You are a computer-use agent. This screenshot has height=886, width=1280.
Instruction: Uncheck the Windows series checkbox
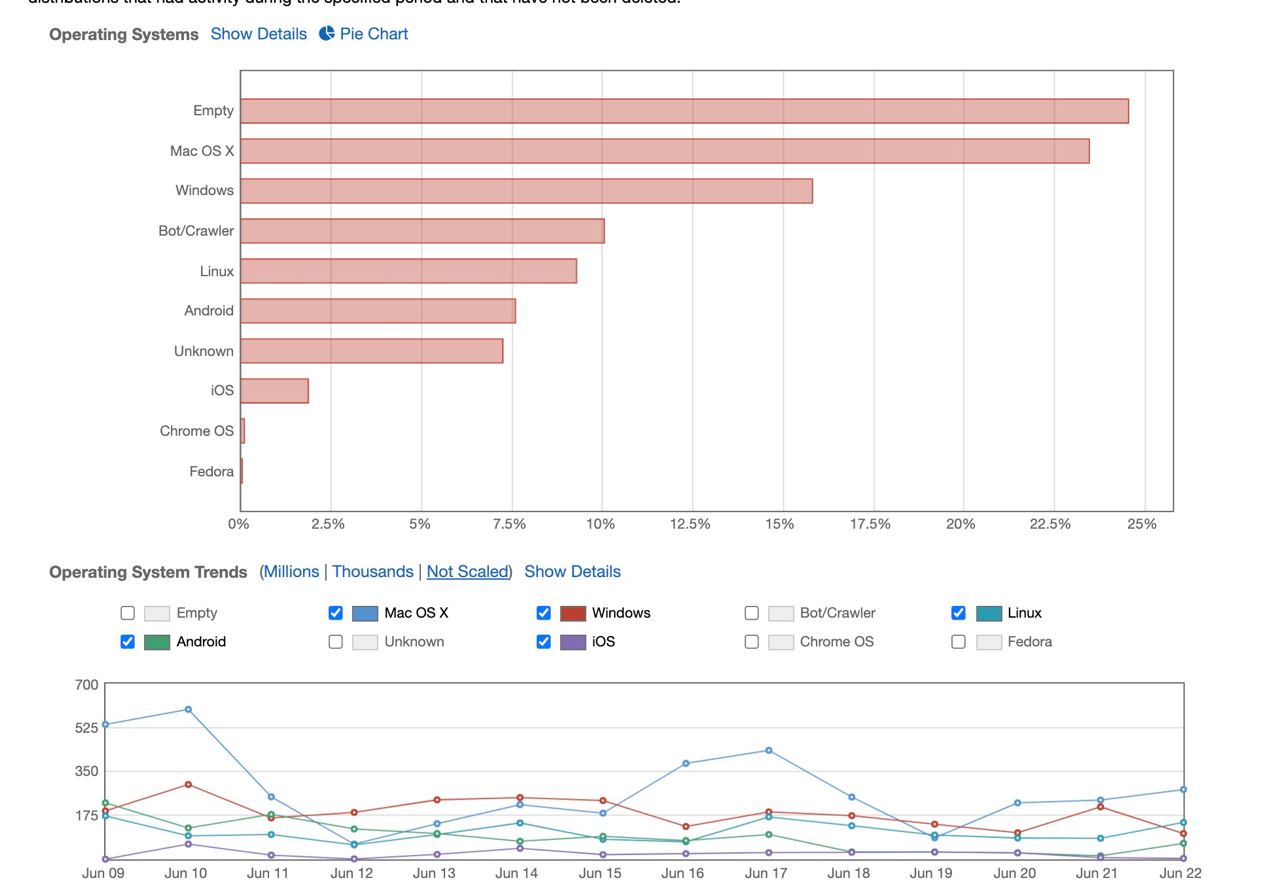pyautogui.click(x=543, y=613)
